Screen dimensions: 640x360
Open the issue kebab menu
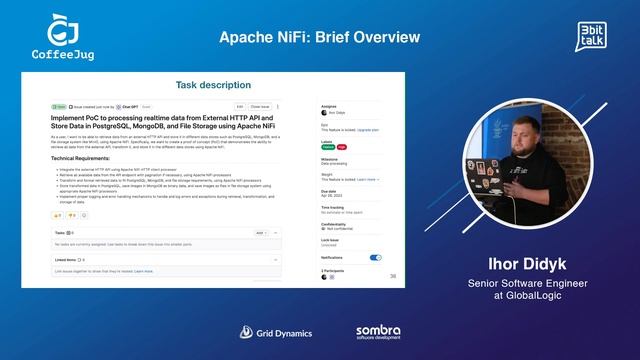278,107
